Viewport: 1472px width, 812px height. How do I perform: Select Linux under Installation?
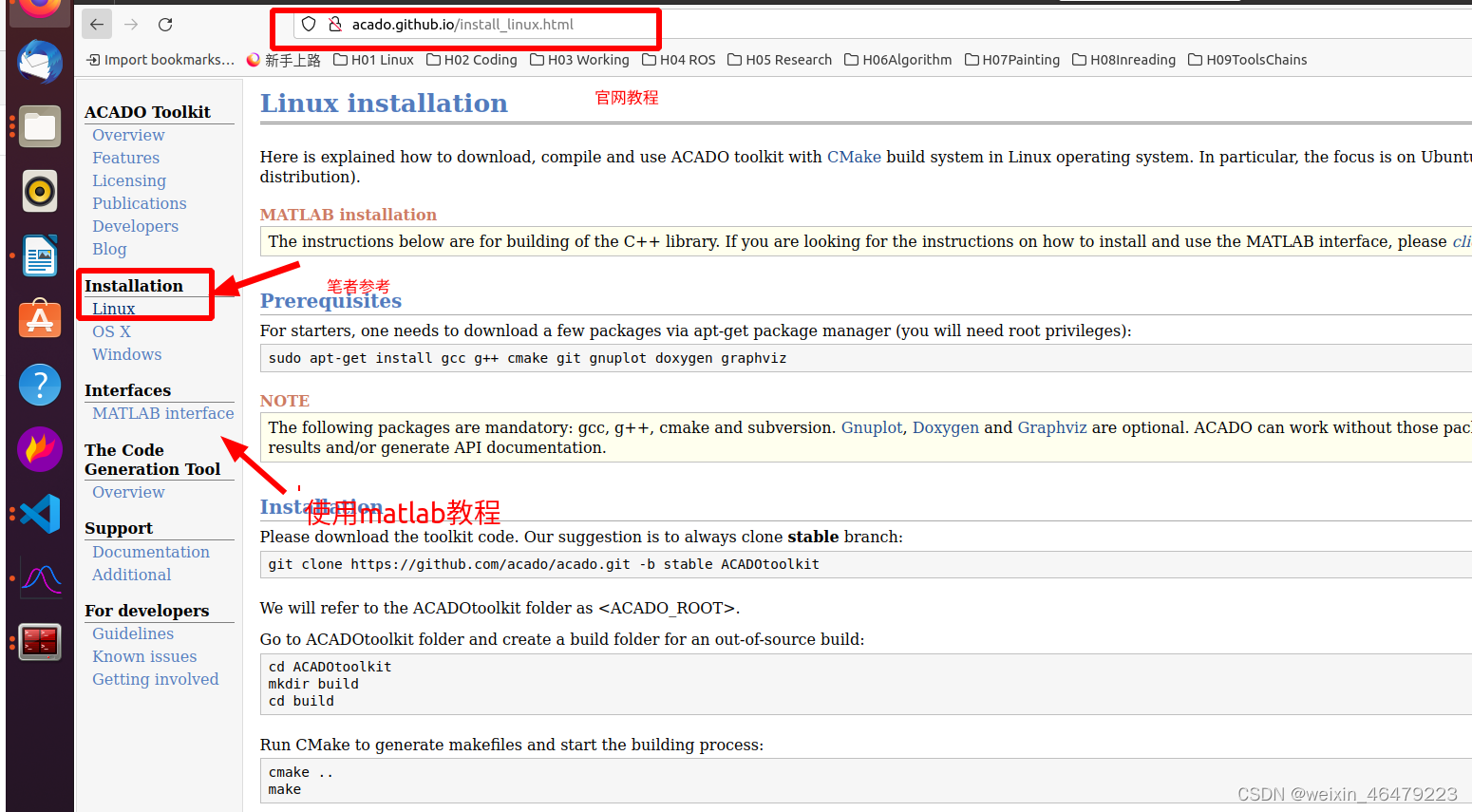coord(113,309)
